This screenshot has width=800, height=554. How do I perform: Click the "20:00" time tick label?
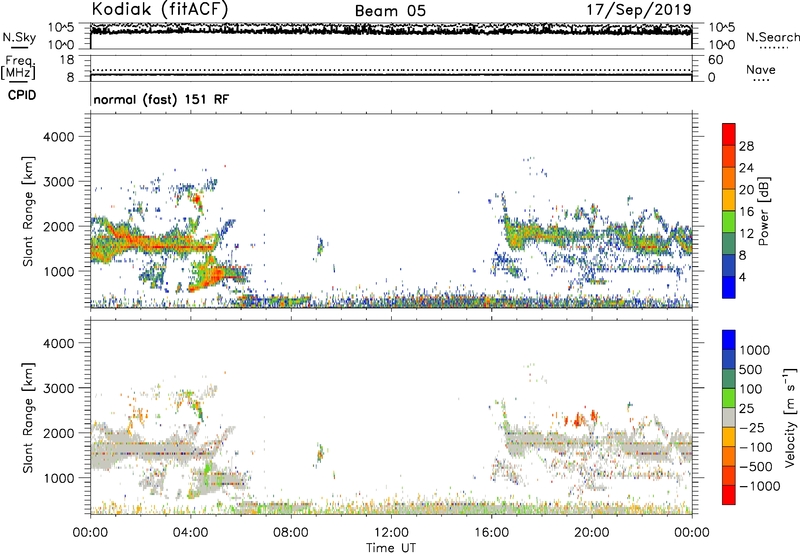tap(591, 533)
